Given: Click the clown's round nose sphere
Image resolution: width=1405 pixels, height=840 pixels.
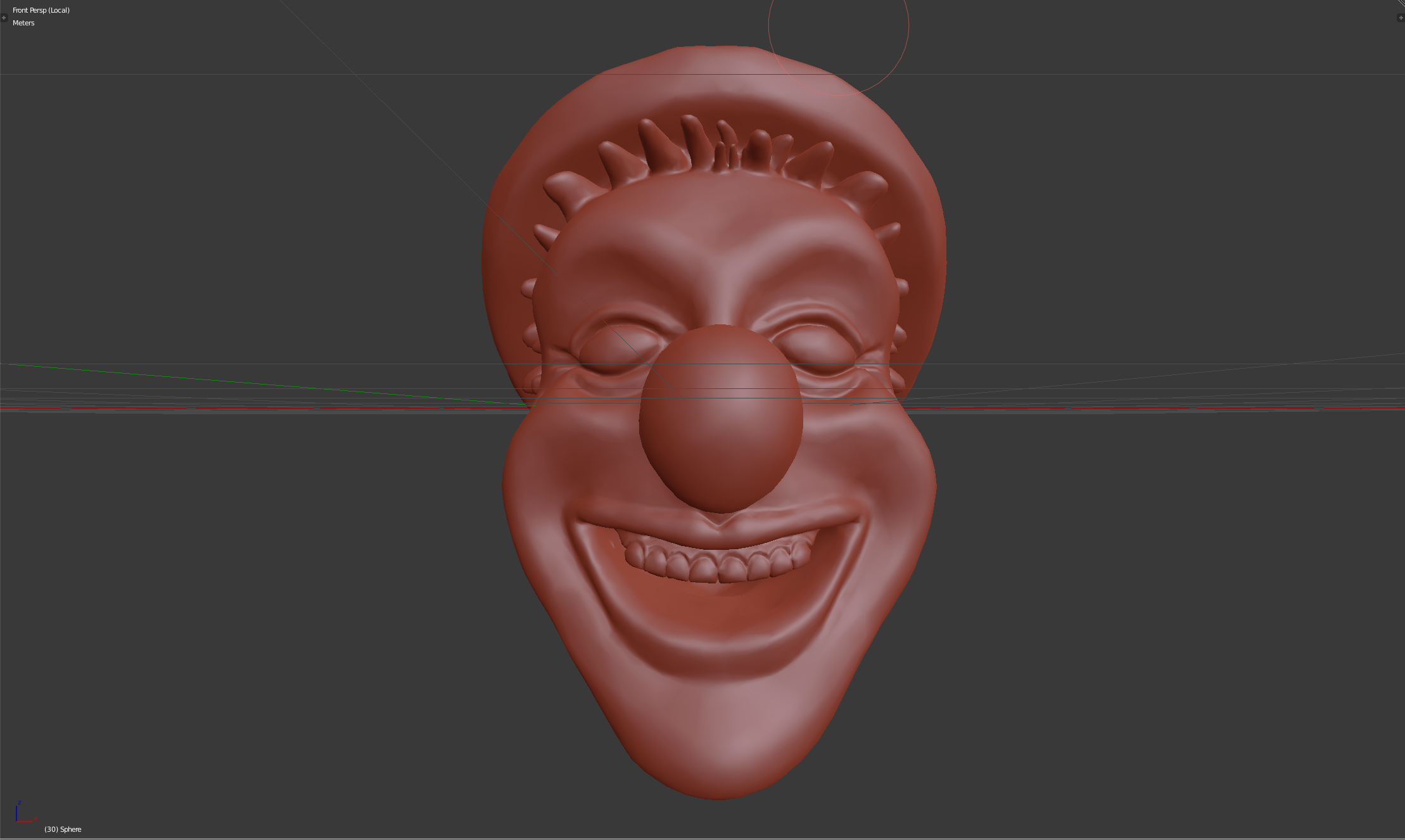Looking at the screenshot, I should [x=721, y=418].
